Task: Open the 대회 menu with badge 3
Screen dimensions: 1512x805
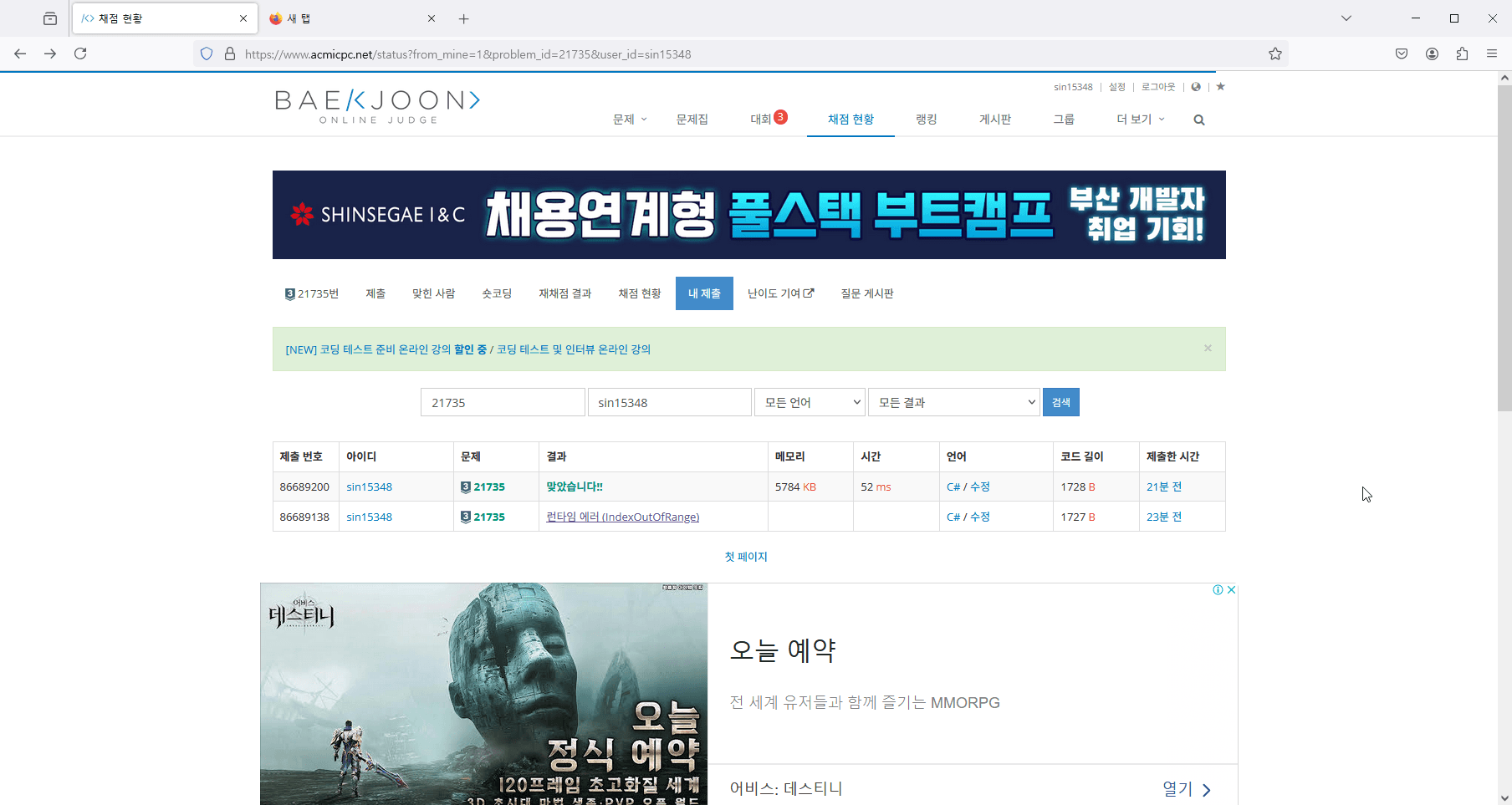Action: point(769,119)
